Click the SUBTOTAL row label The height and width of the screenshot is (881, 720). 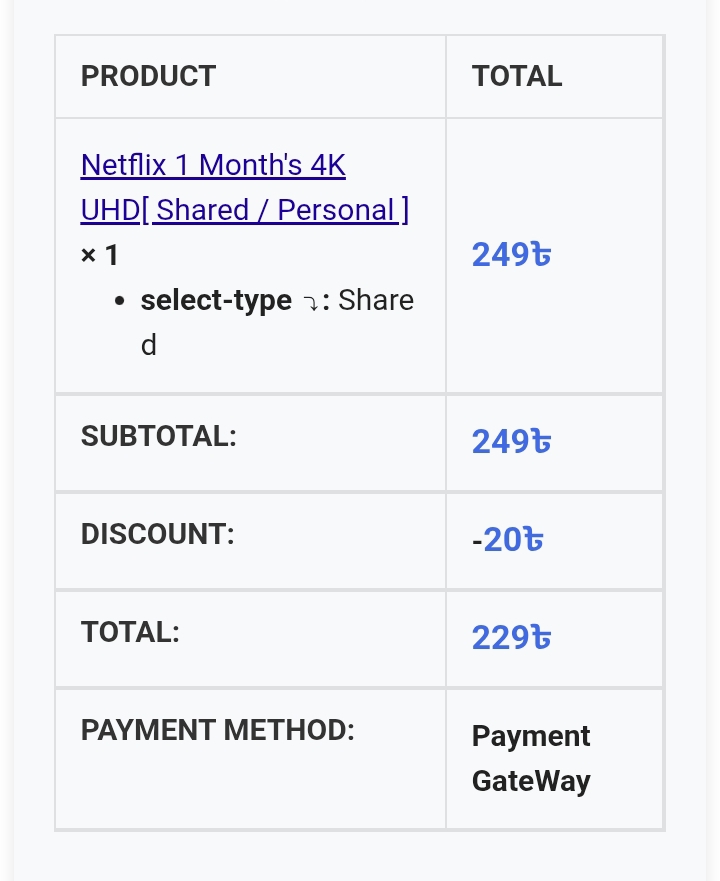click(x=159, y=436)
